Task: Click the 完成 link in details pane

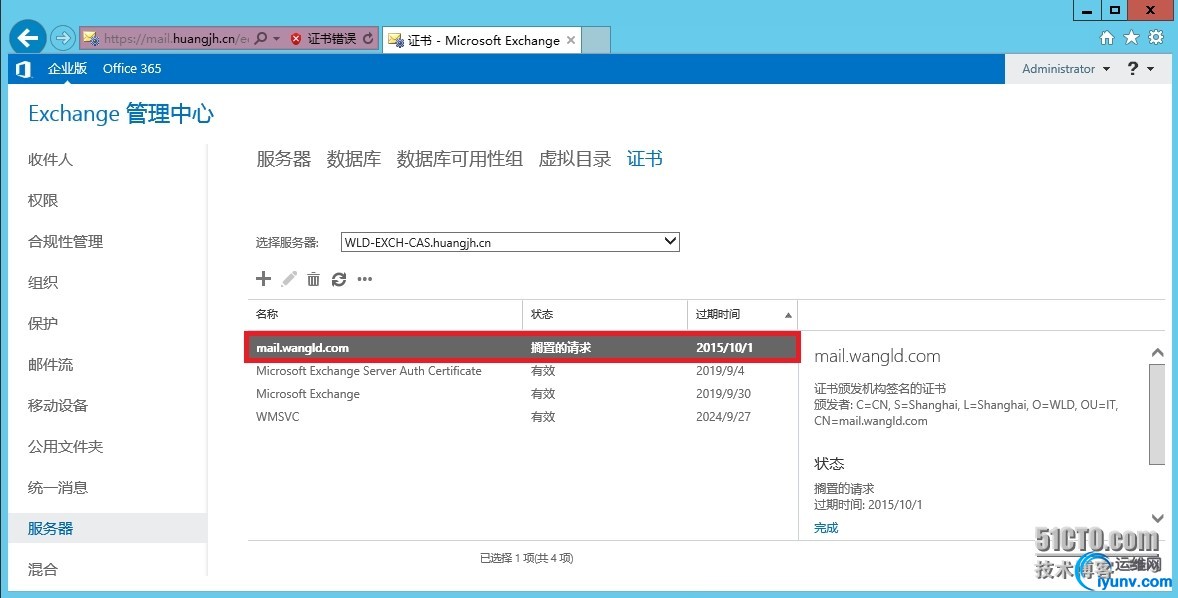Action: click(826, 527)
